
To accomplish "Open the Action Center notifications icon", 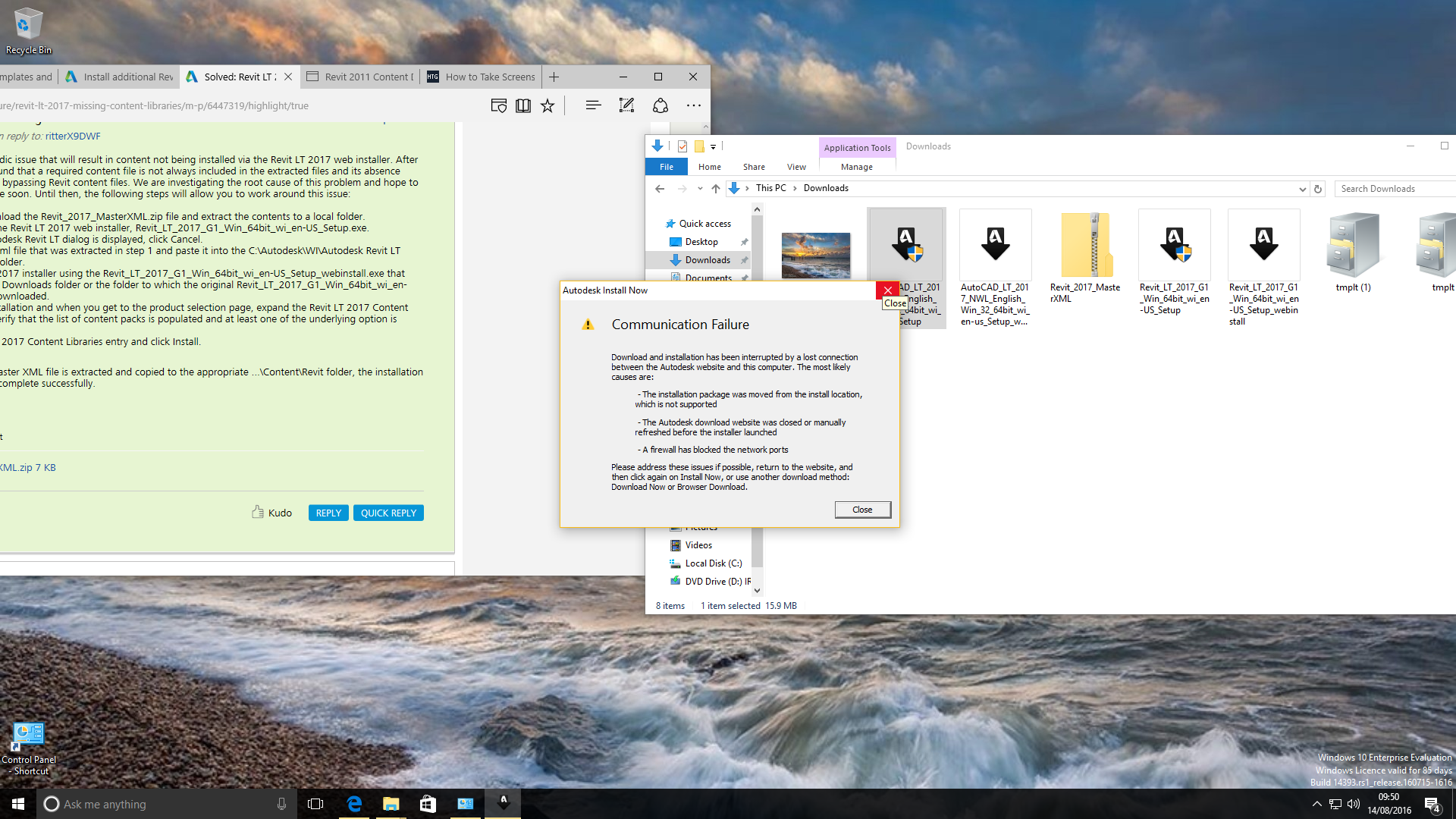I will [x=1432, y=804].
